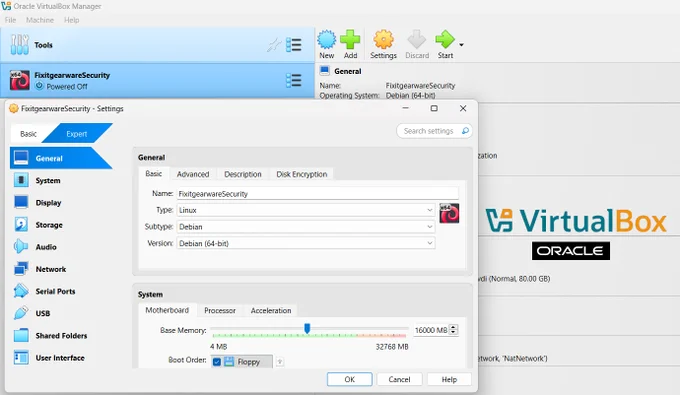Viewport: 680px width, 395px height.
Task: Switch to the Processor tab
Action: 220,310
